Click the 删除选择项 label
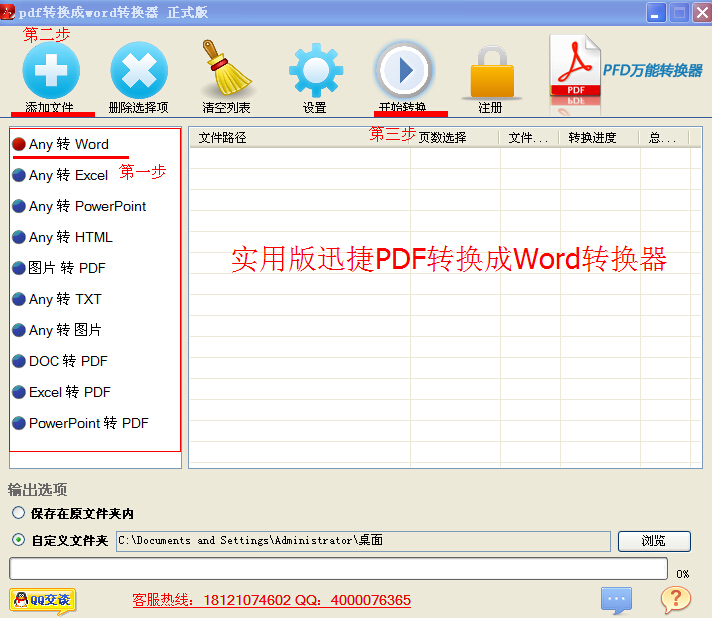712x618 pixels. point(138,108)
